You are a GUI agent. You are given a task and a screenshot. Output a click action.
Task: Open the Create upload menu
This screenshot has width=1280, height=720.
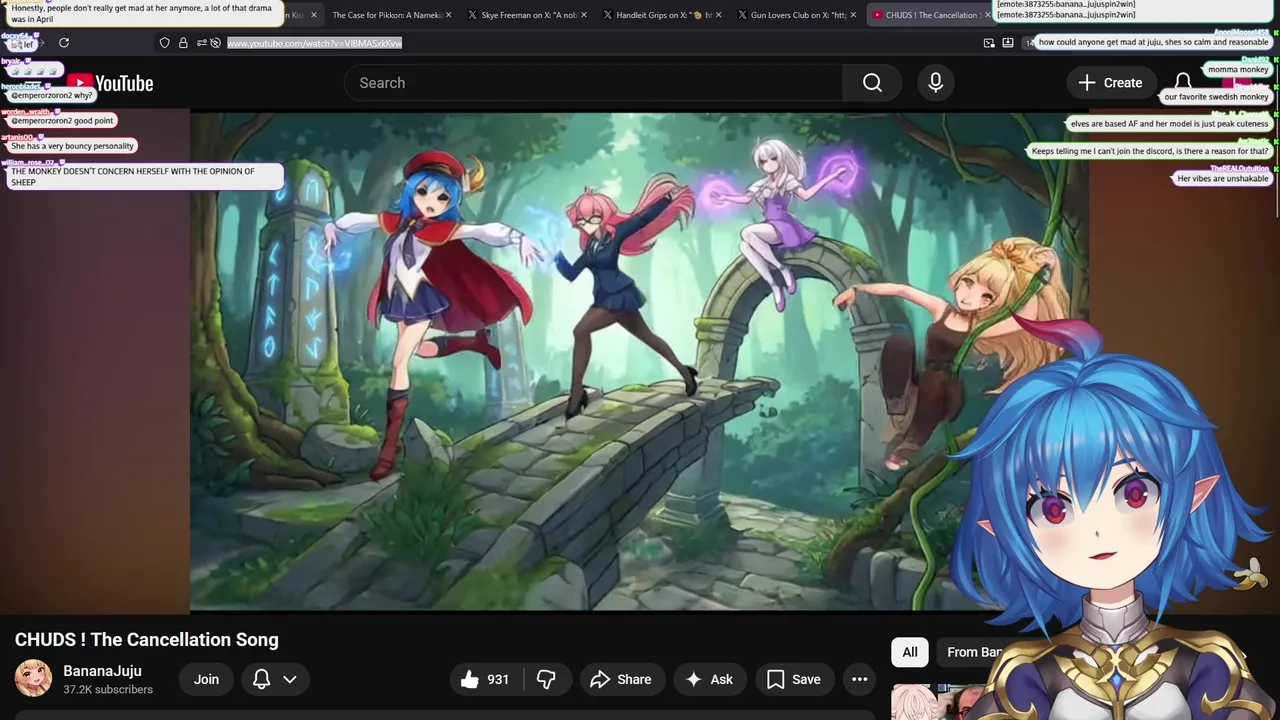[x=1109, y=83]
